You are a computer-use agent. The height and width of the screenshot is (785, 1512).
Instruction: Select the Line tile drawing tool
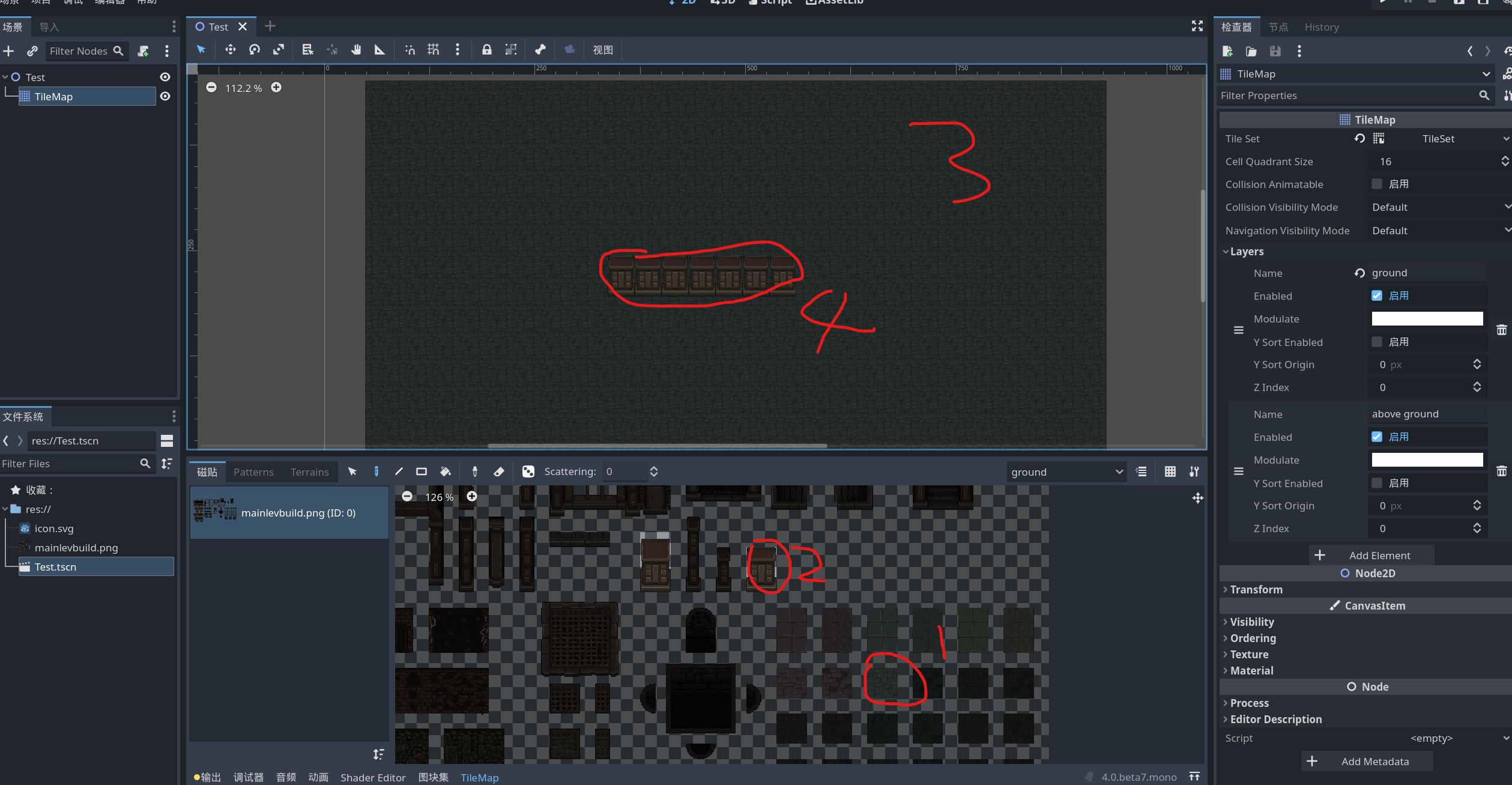point(398,471)
